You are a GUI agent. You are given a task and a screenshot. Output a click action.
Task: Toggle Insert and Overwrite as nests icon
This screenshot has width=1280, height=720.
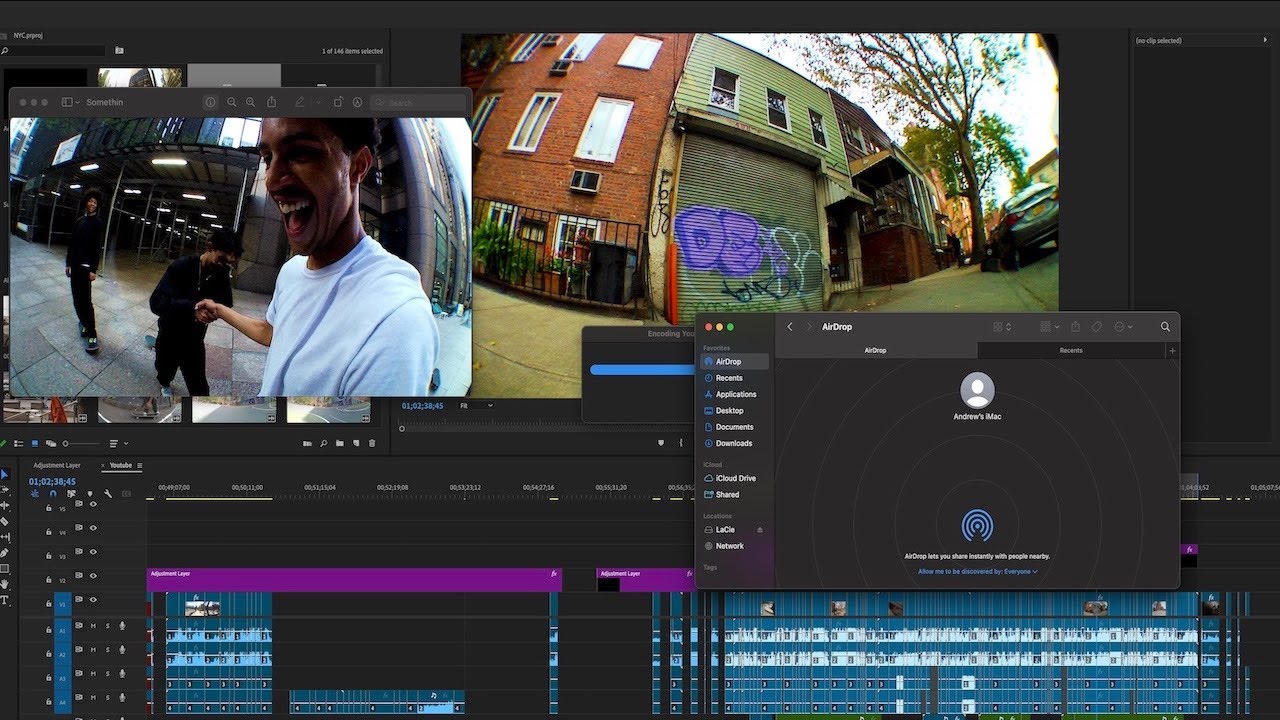coord(35,494)
